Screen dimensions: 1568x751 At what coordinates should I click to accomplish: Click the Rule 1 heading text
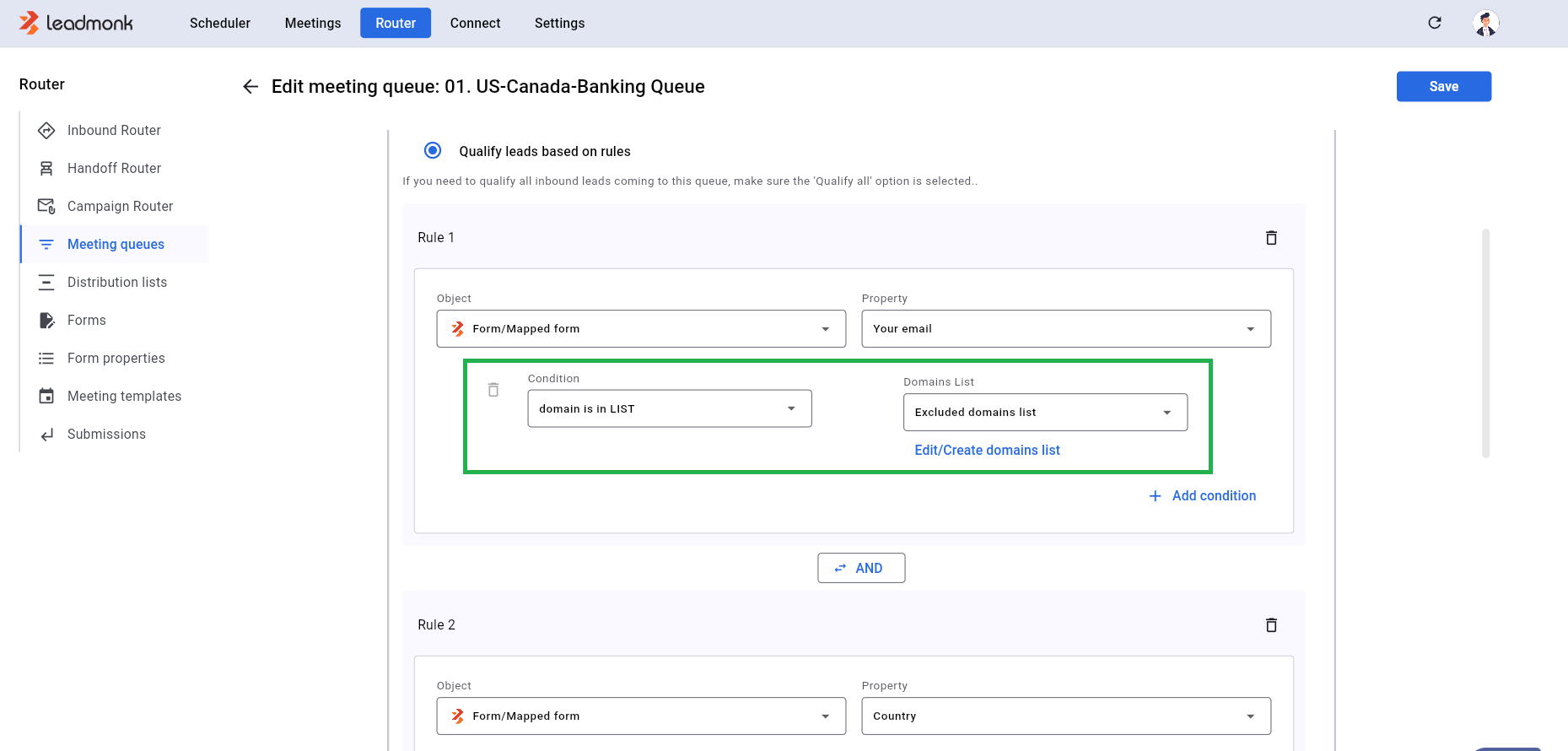436,238
